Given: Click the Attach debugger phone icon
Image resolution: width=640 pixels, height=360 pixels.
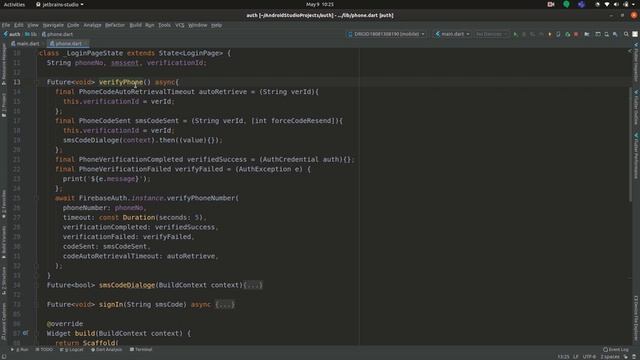Looking at the screenshot, I should point(558,34).
